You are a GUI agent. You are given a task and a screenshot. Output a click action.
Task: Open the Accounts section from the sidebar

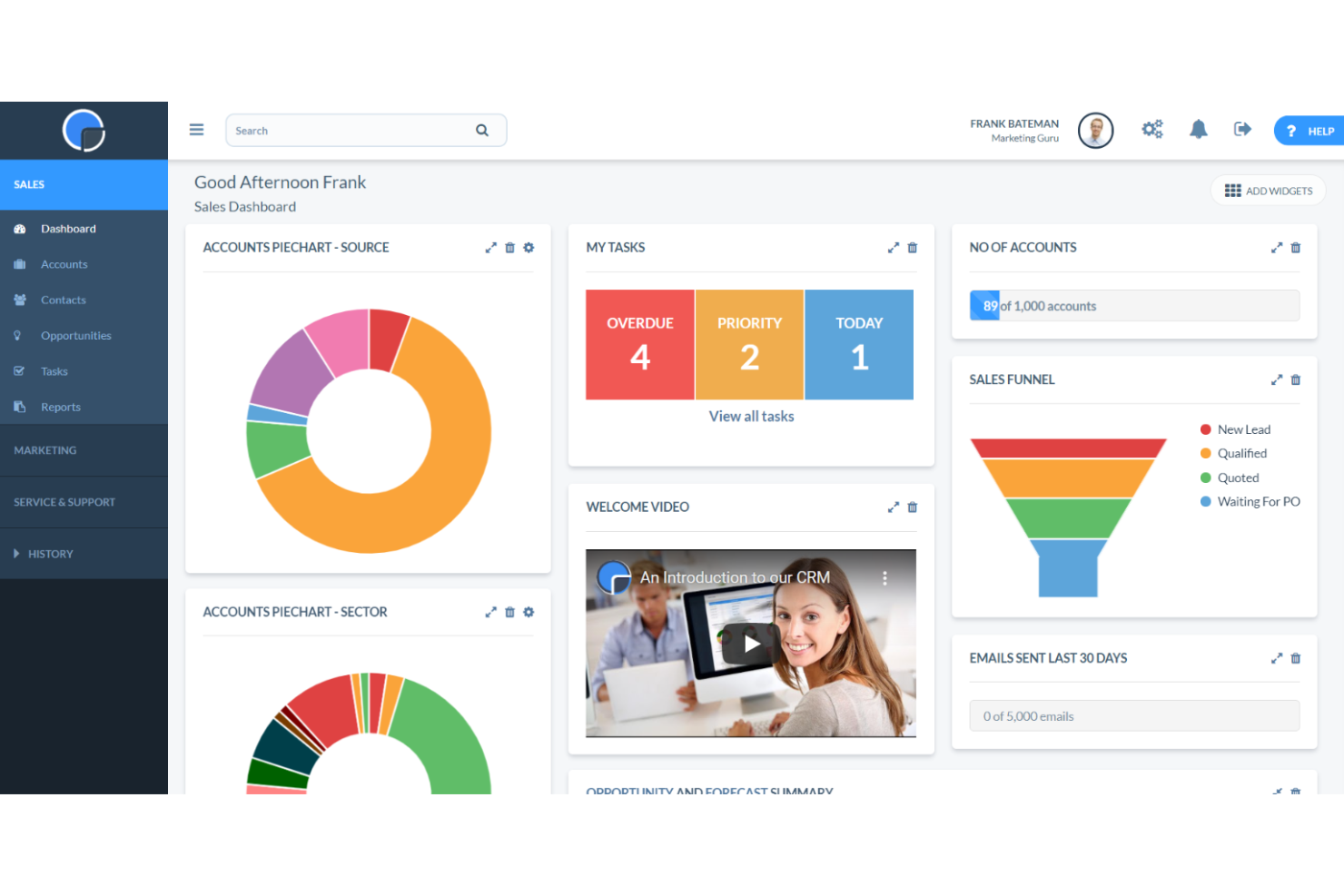[x=64, y=264]
